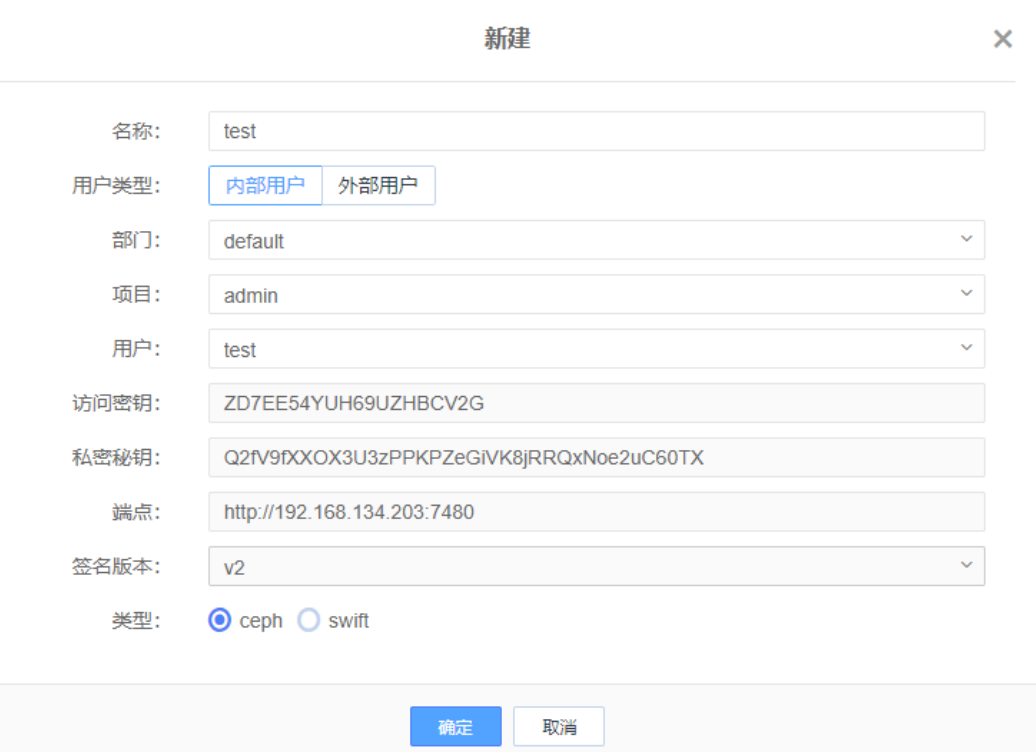Click the 私密秘钥 label
Screen dimensions: 1036x752
point(116,457)
